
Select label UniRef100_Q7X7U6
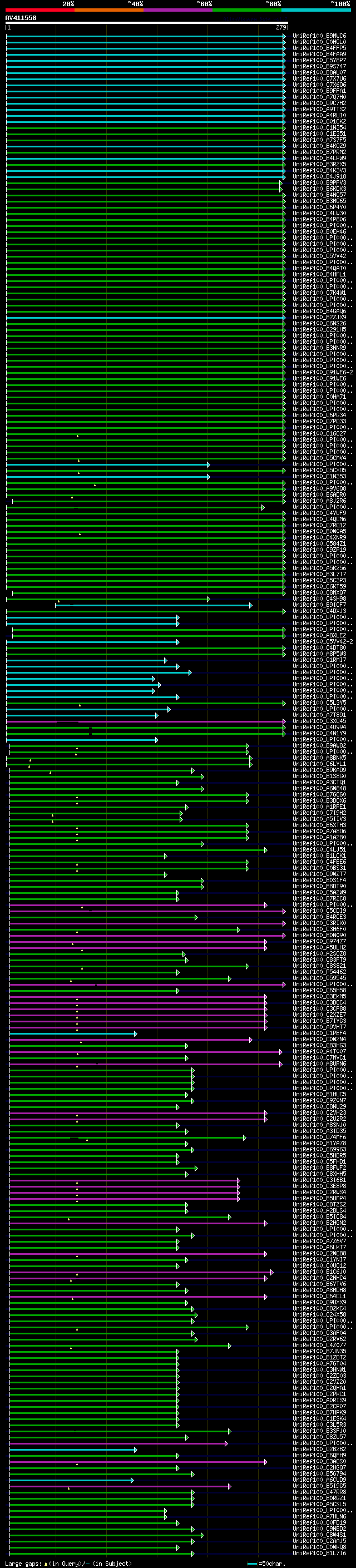coord(319,78)
